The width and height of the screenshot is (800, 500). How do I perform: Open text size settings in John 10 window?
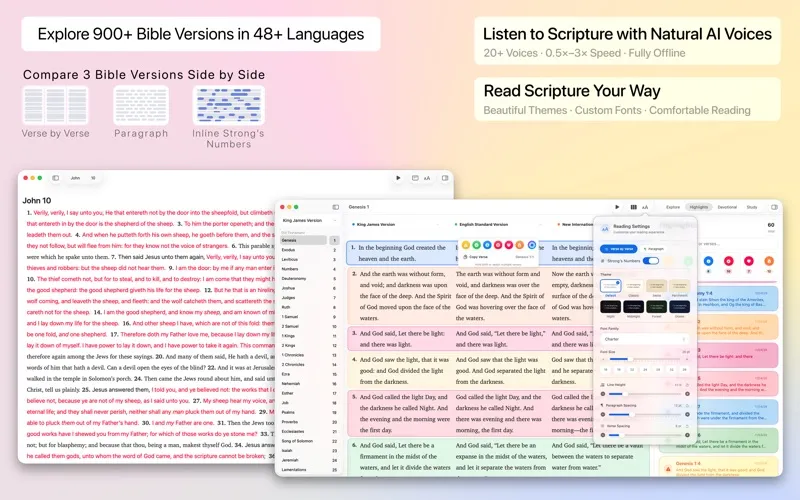click(427, 178)
